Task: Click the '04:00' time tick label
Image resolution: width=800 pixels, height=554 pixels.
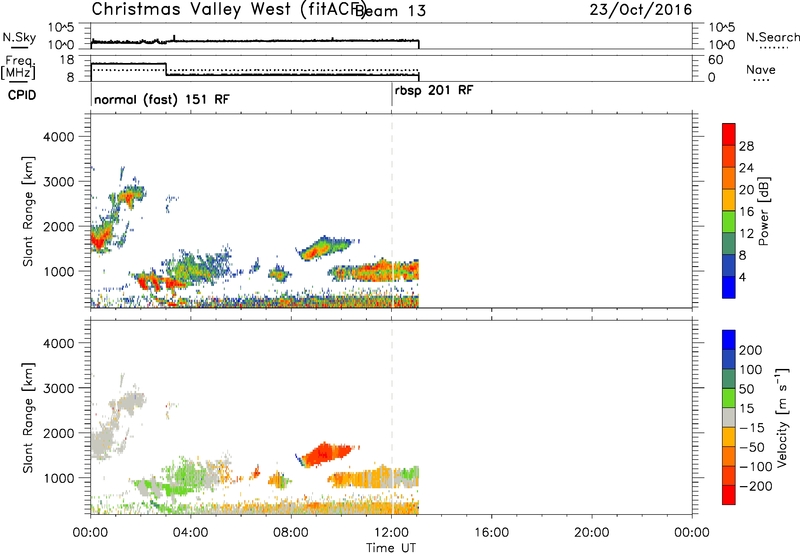Action: coord(190,533)
